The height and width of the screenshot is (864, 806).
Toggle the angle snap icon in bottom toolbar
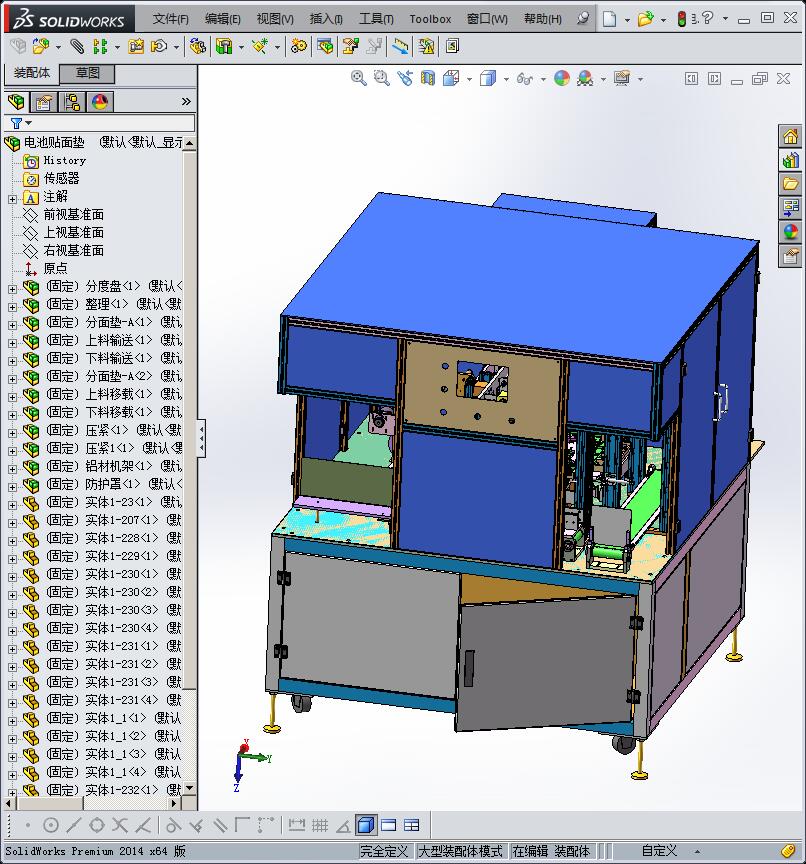[x=343, y=825]
